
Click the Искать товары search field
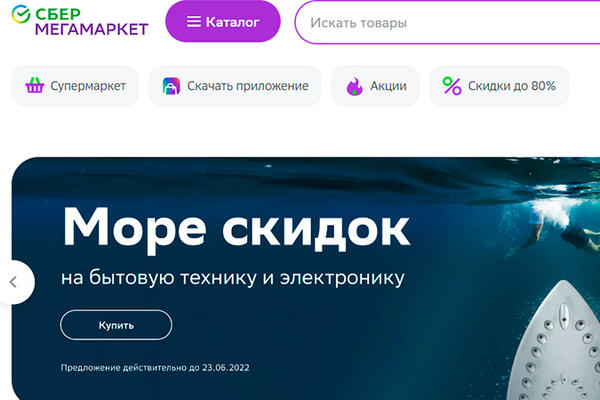pyautogui.click(x=450, y=21)
